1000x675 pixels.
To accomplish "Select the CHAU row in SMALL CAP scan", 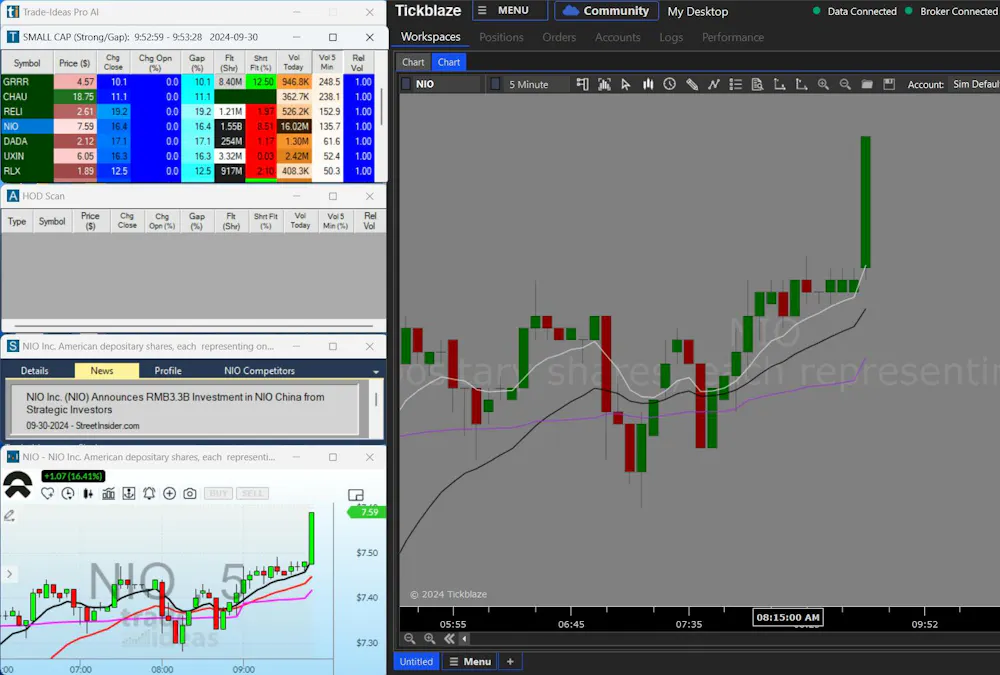I will pos(188,96).
